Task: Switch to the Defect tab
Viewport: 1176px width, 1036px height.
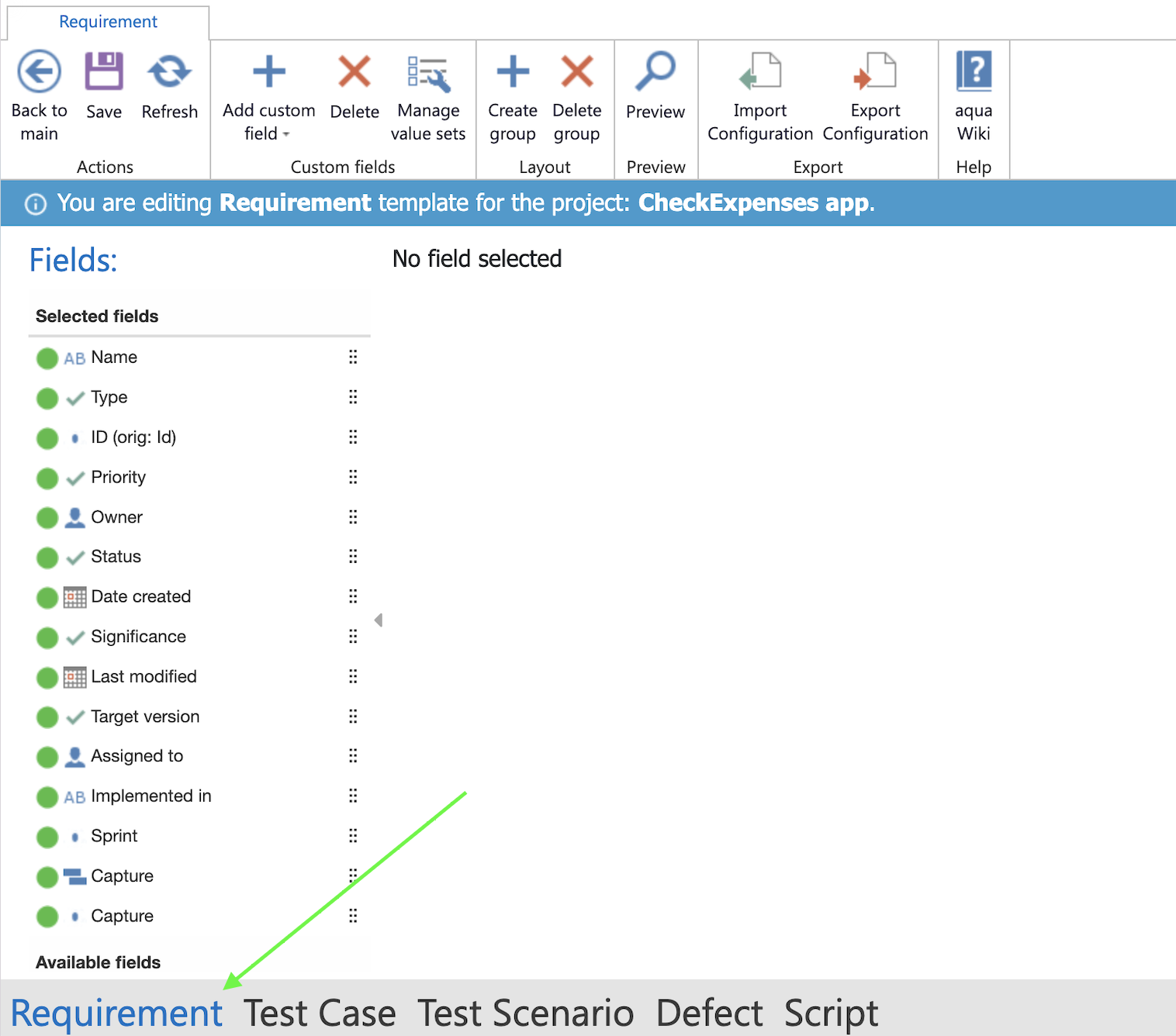Action: [x=709, y=1014]
